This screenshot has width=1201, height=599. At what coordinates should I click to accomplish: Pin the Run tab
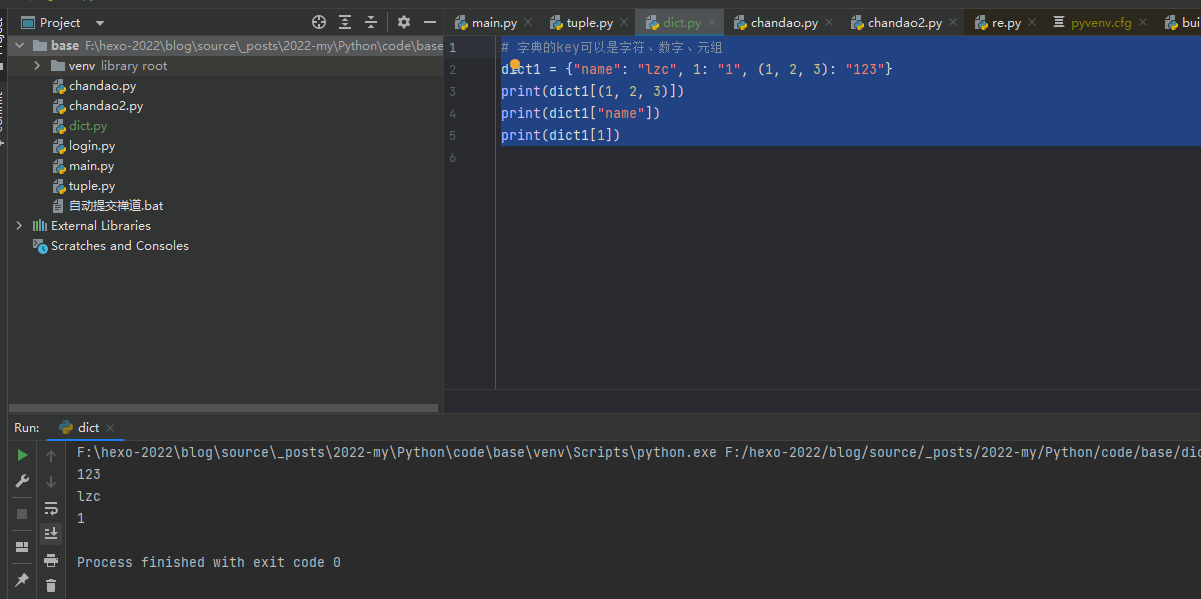click(x=22, y=579)
